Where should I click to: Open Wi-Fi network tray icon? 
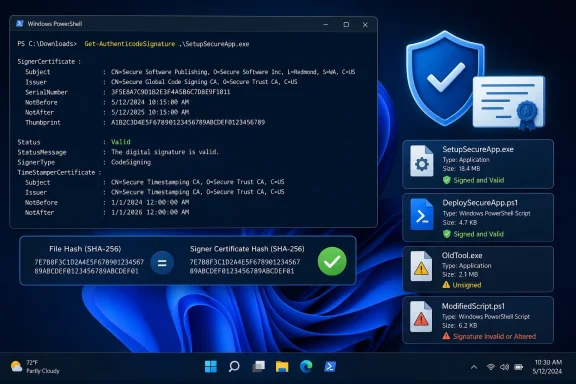[491, 367]
